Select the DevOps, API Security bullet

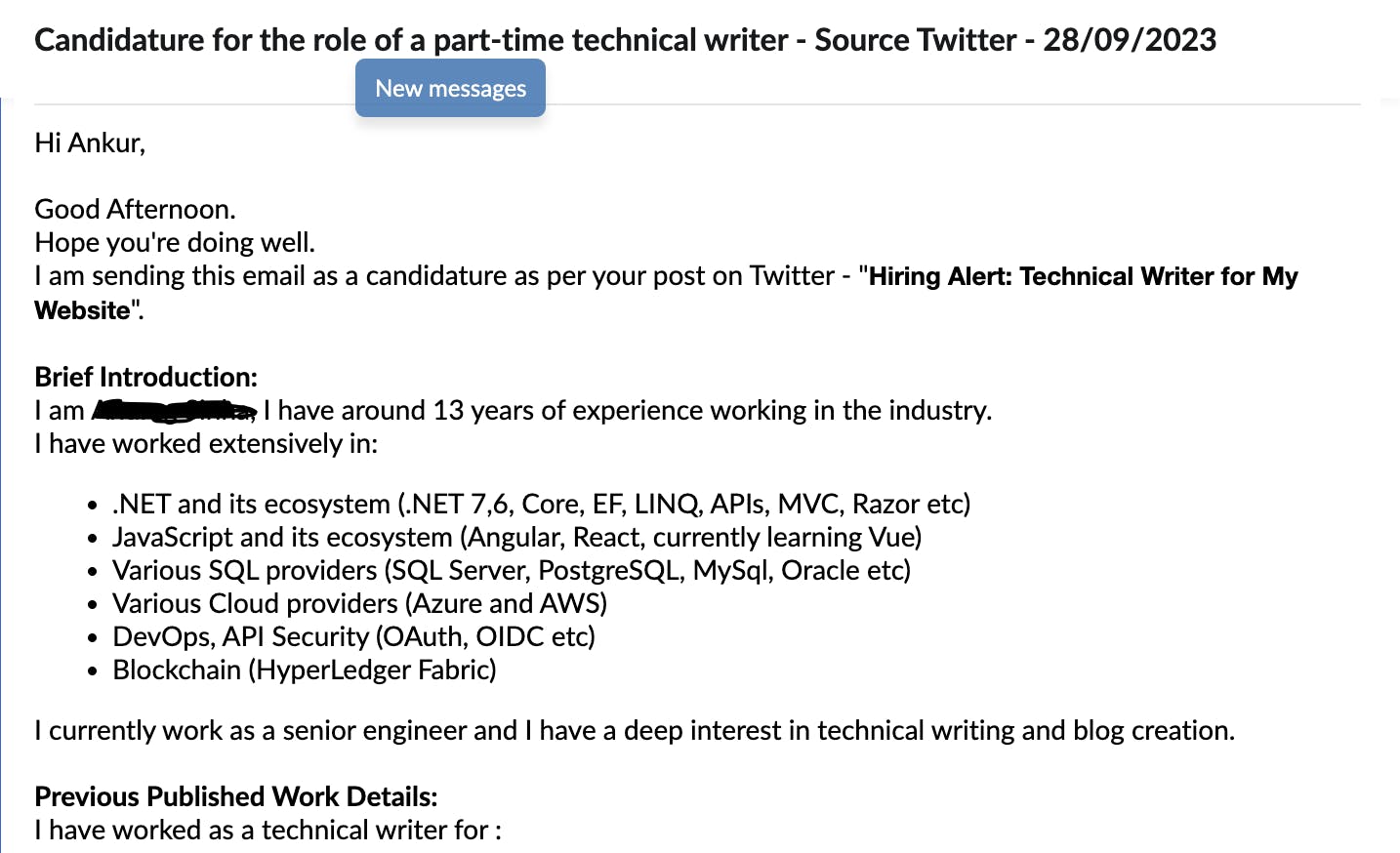click(353, 637)
